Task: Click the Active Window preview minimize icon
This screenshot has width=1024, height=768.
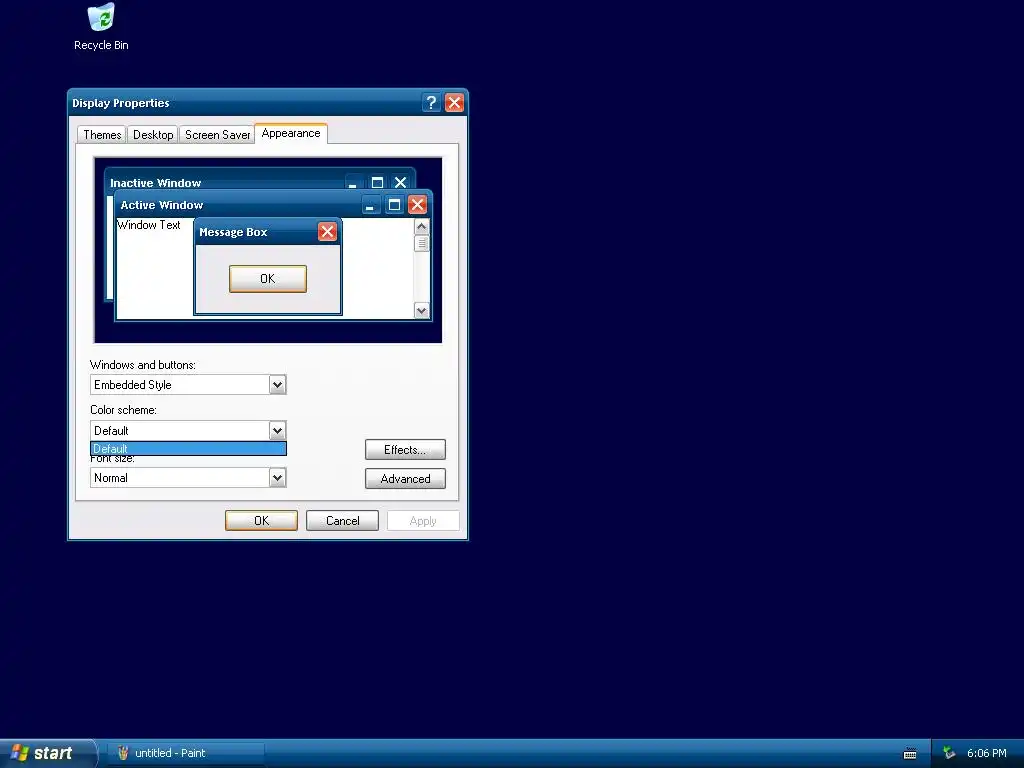Action: (x=371, y=205)
